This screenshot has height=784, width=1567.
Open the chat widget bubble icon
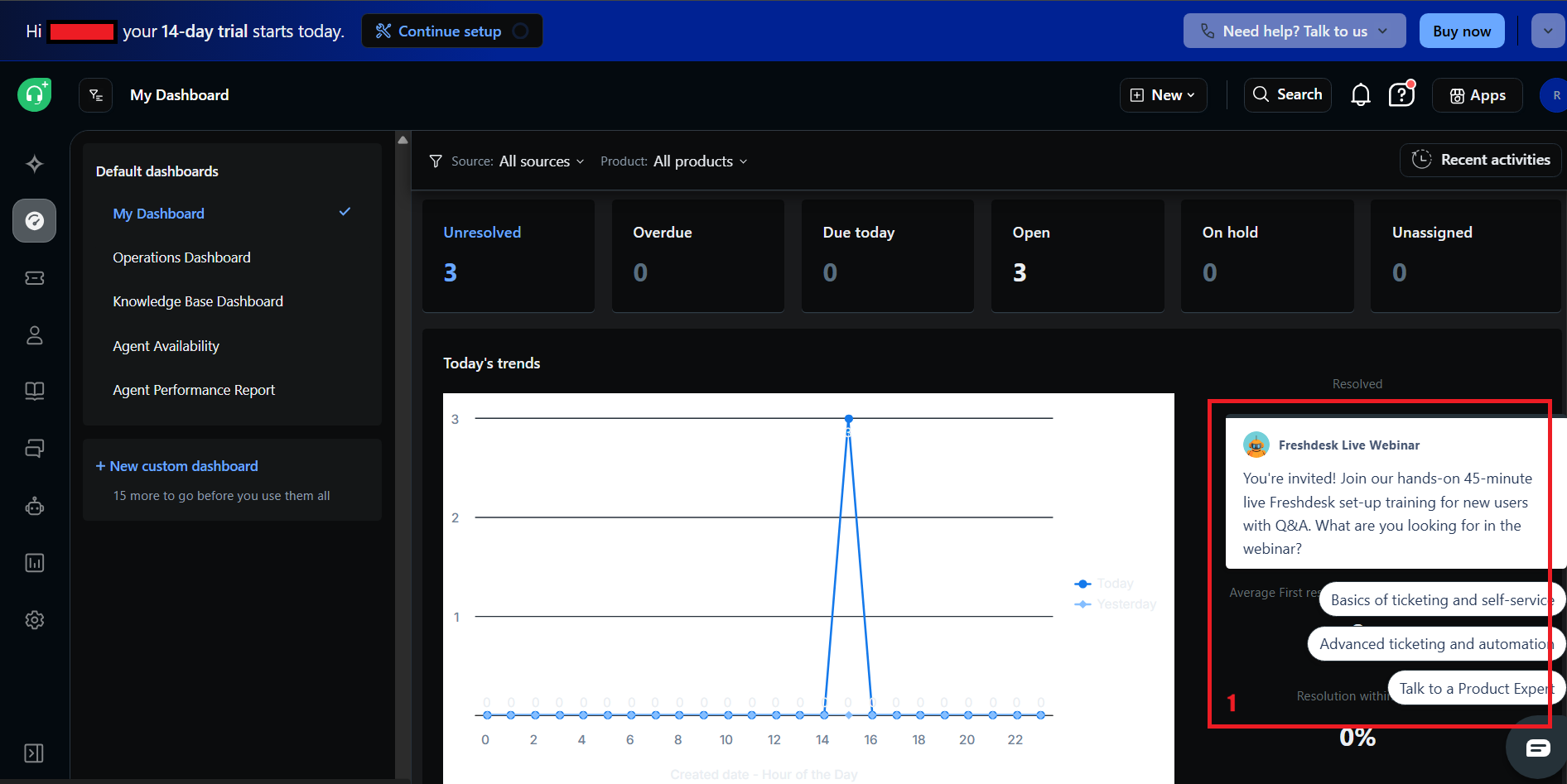[1537, 748]
